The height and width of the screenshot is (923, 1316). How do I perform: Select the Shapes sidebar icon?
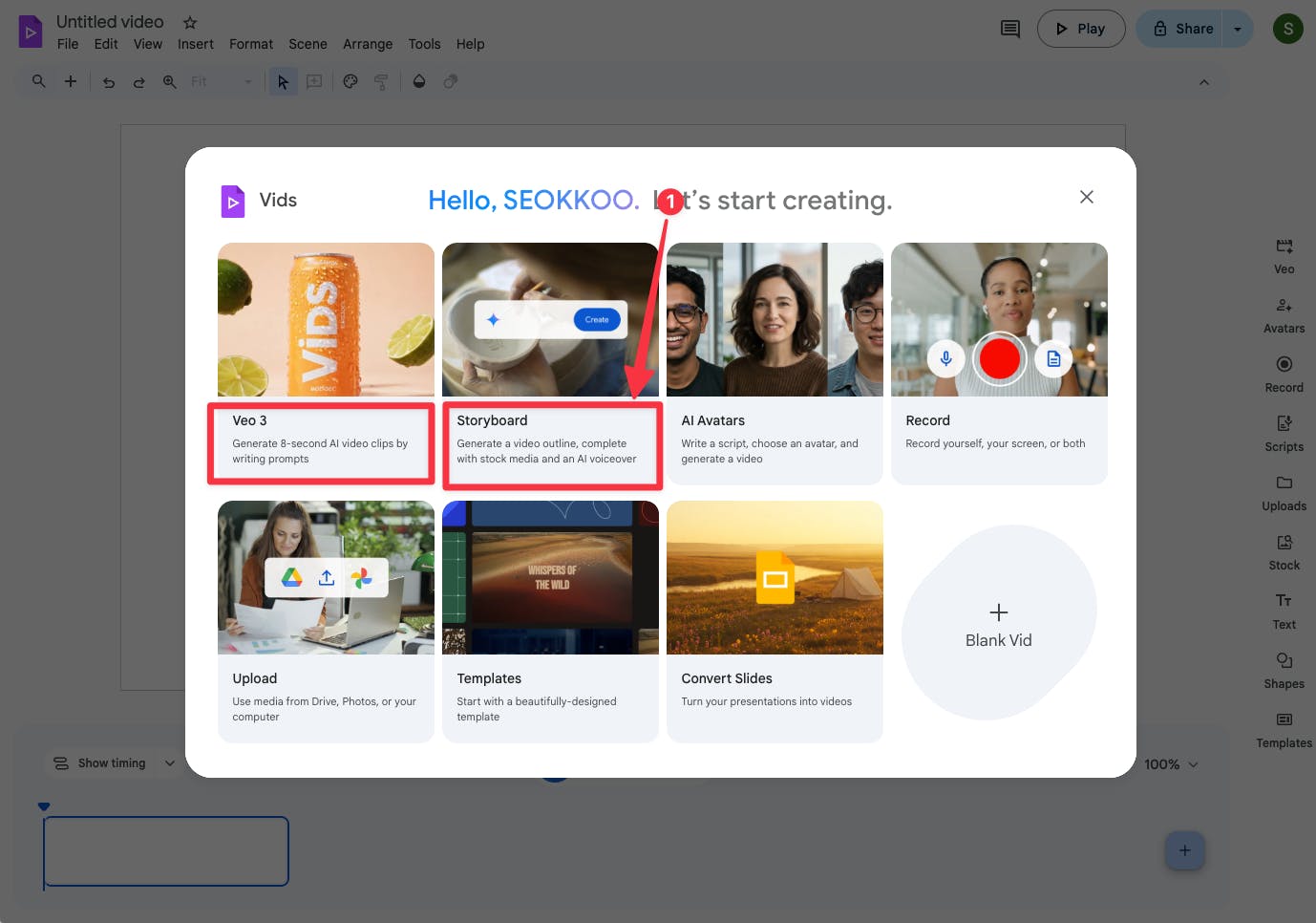tap(1284, 670)
